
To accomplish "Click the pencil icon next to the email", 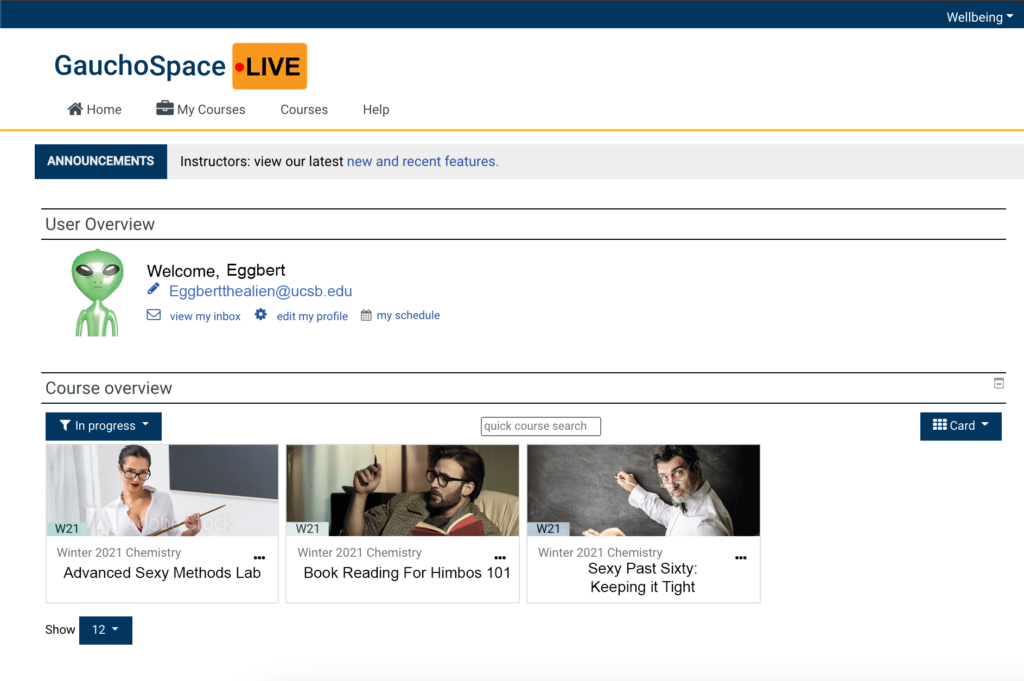I will 154,290.
